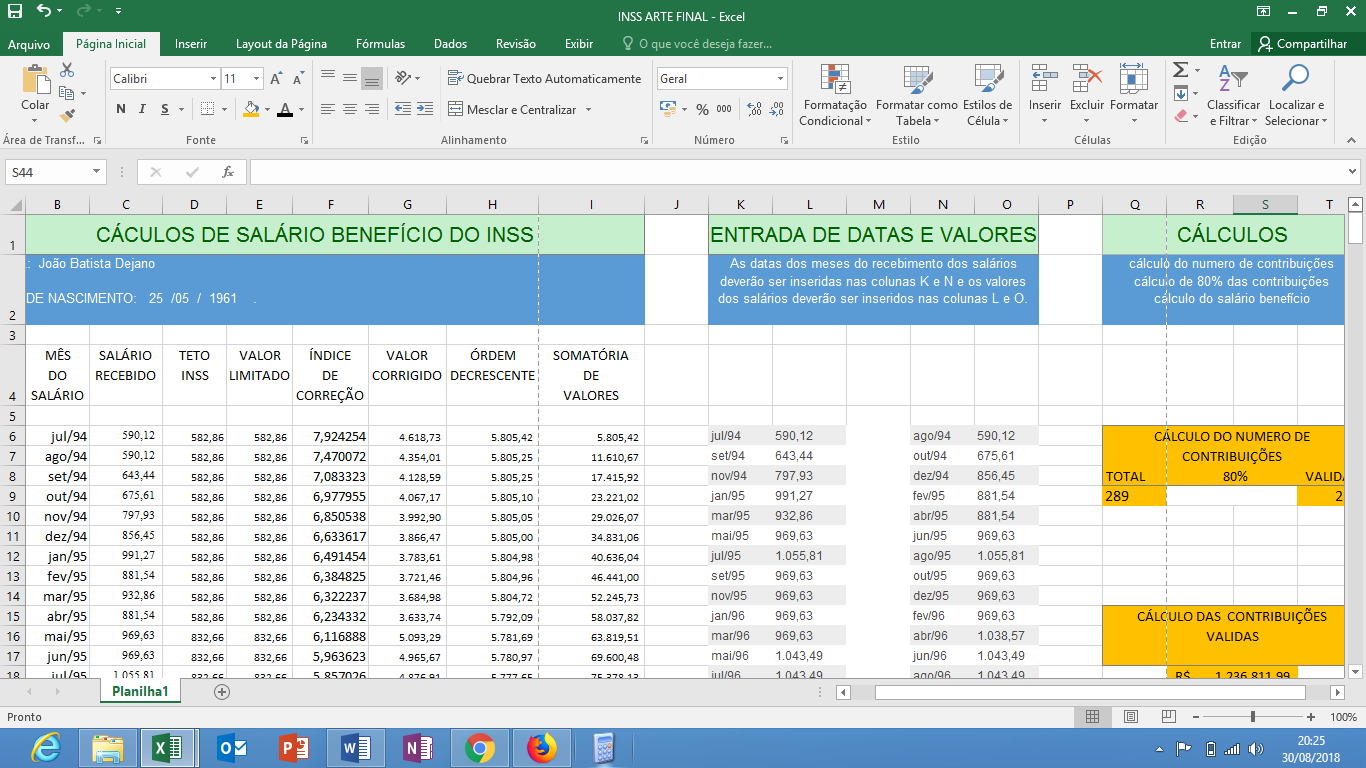Screen dimensions: 1366x768
Task: Expand Mesclar e Centralizar dropdown arrow
Action: (589, 109)
